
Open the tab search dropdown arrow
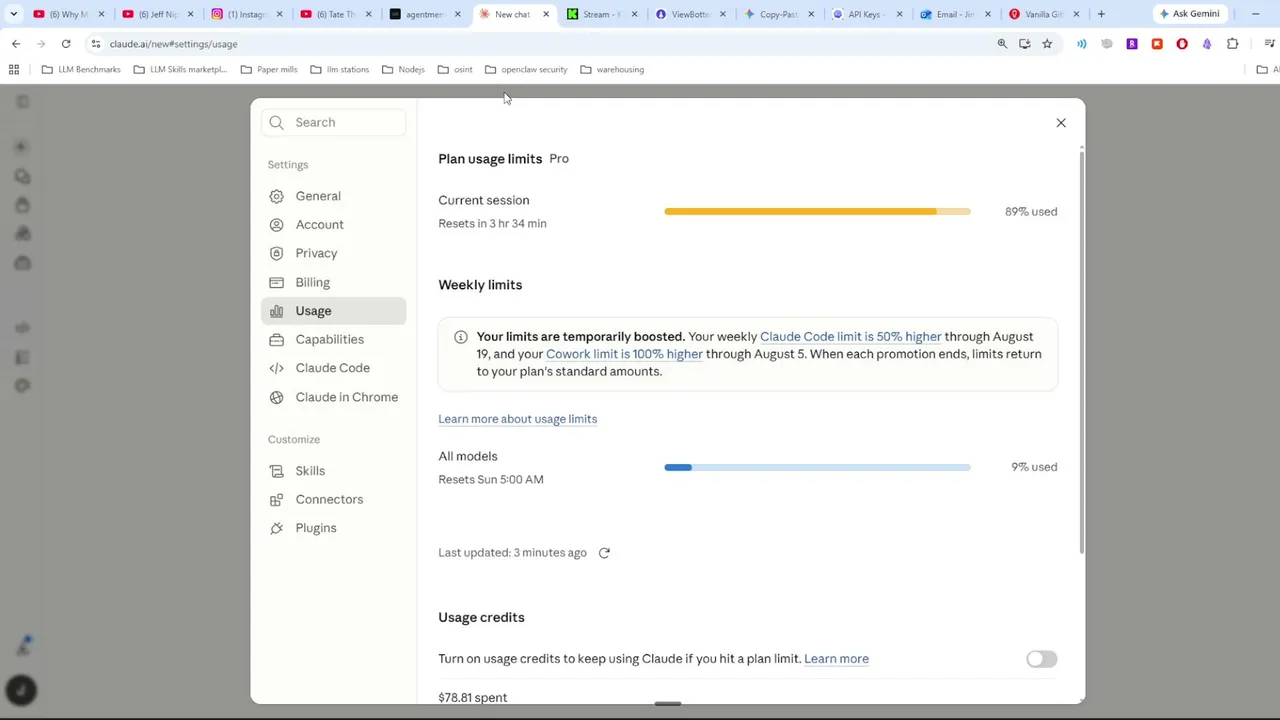pos(13,14)
